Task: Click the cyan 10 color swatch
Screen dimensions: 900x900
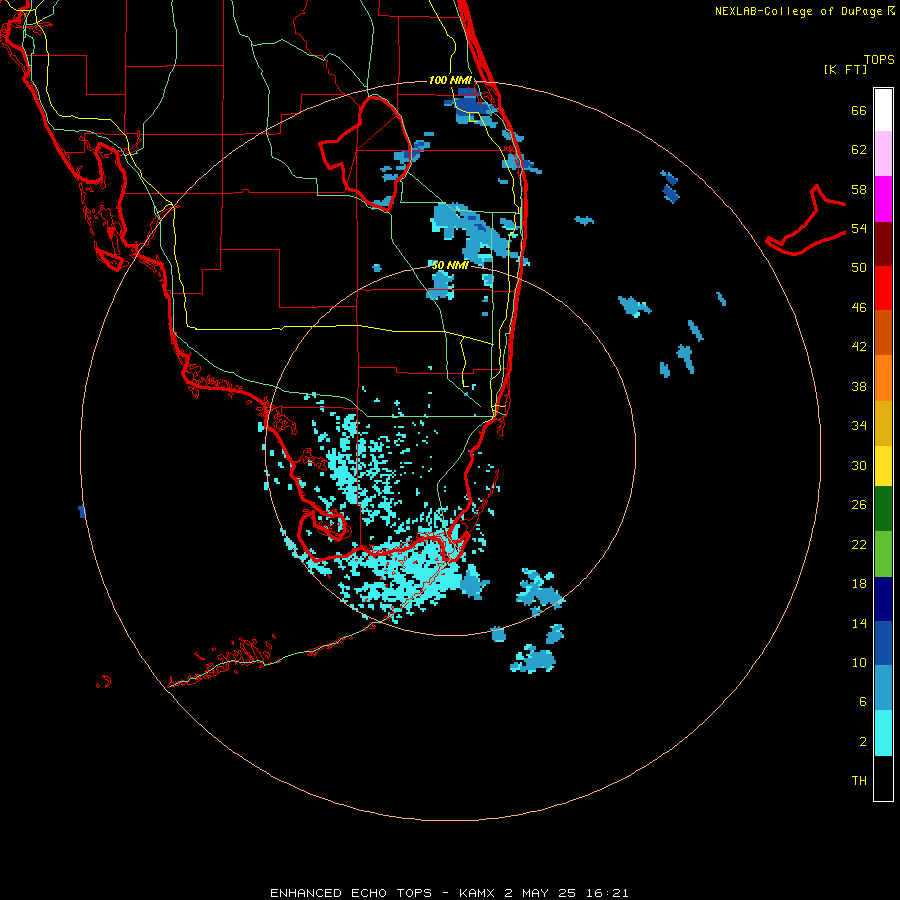Action: click(883, 733)
